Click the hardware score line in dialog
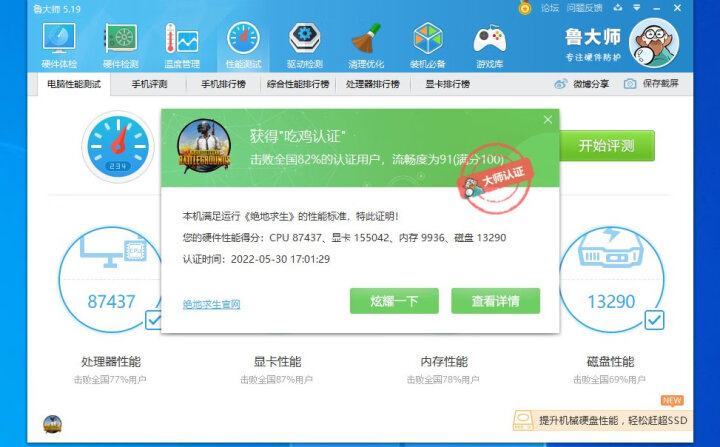 (344, 238)
